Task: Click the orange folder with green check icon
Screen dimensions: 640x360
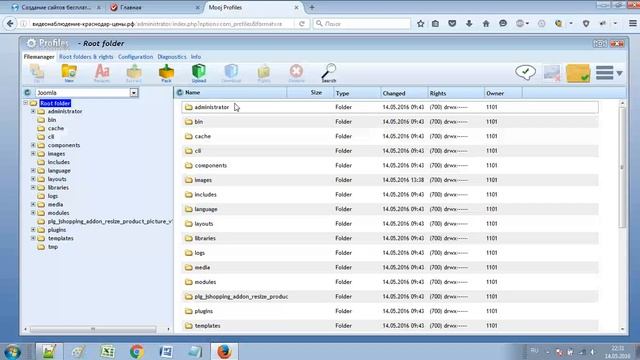Action: click(578, 73)
